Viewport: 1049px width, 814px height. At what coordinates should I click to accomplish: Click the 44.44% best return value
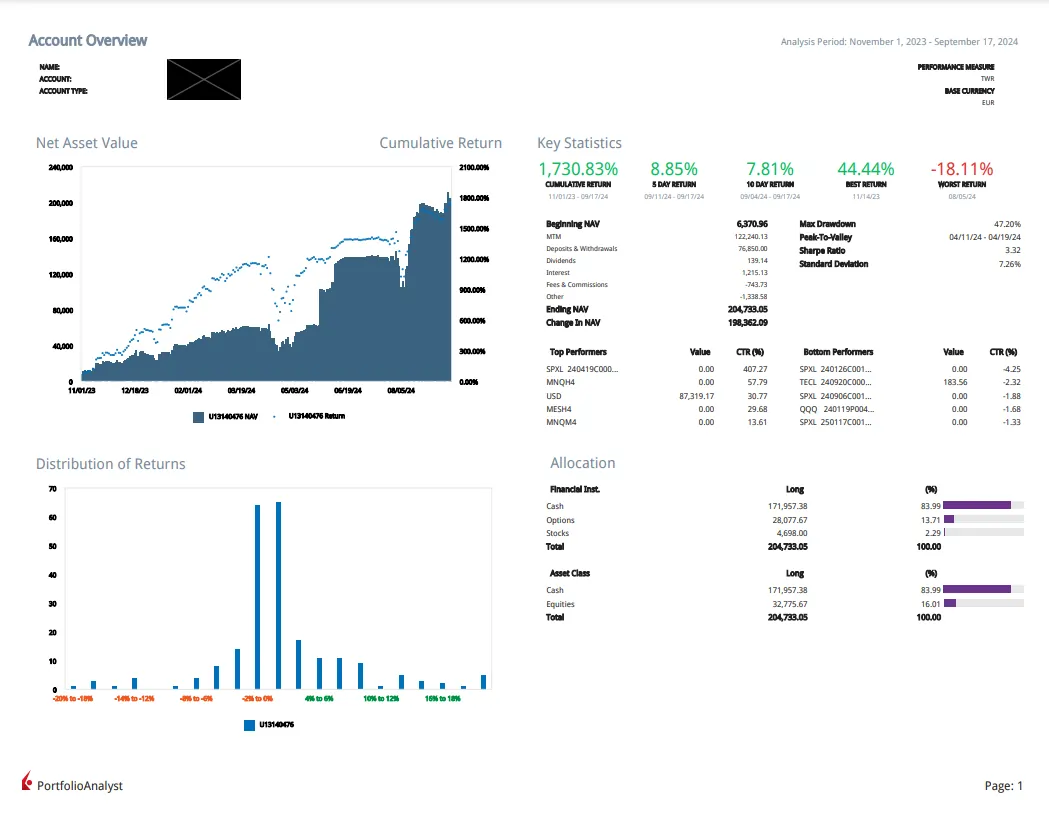click(x=865, y=169)
